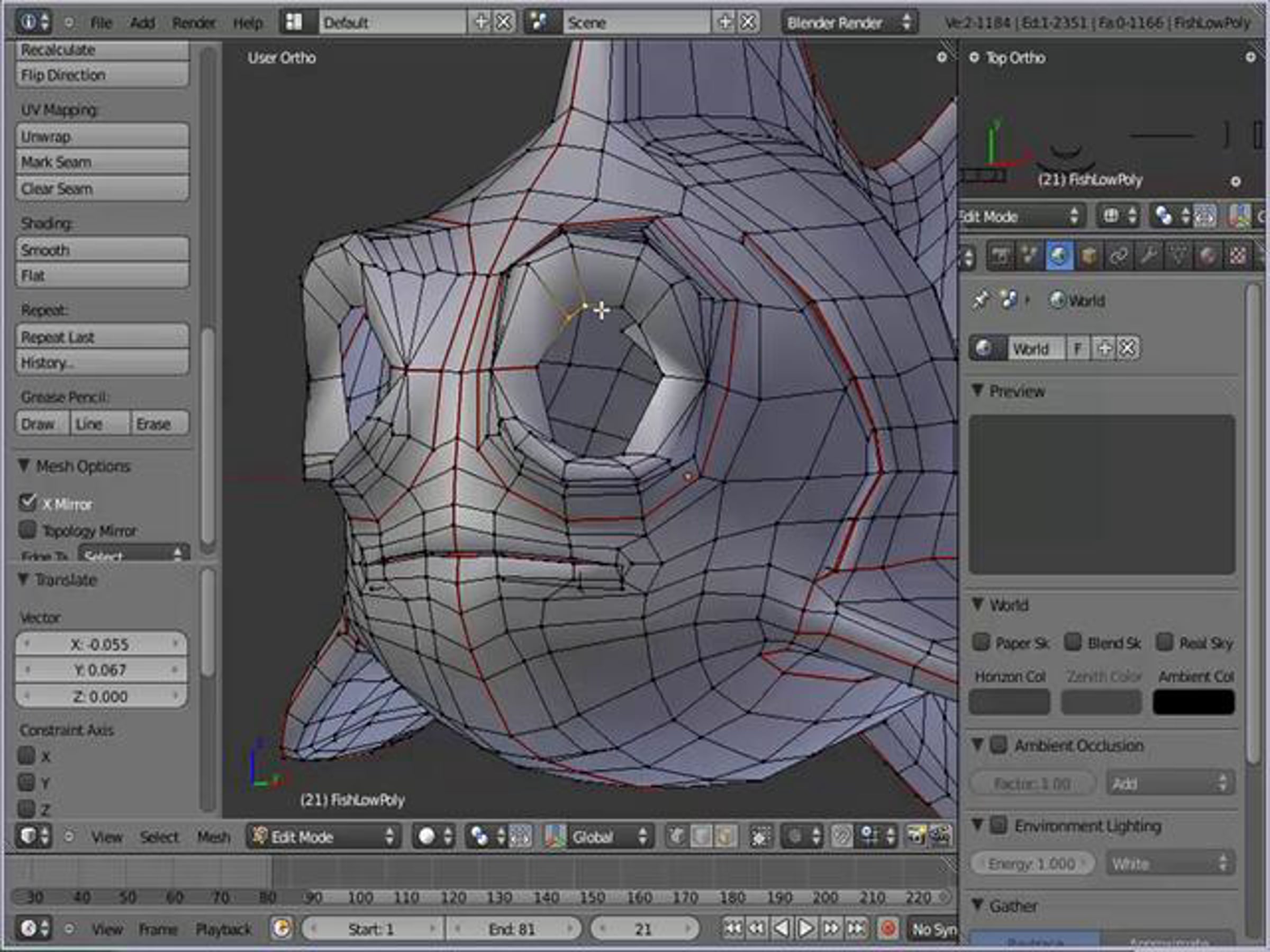The width and height of the screenshot is (1270, 952).
Task: Open the Blender Render engine dropdown
Action: point(849,23)
